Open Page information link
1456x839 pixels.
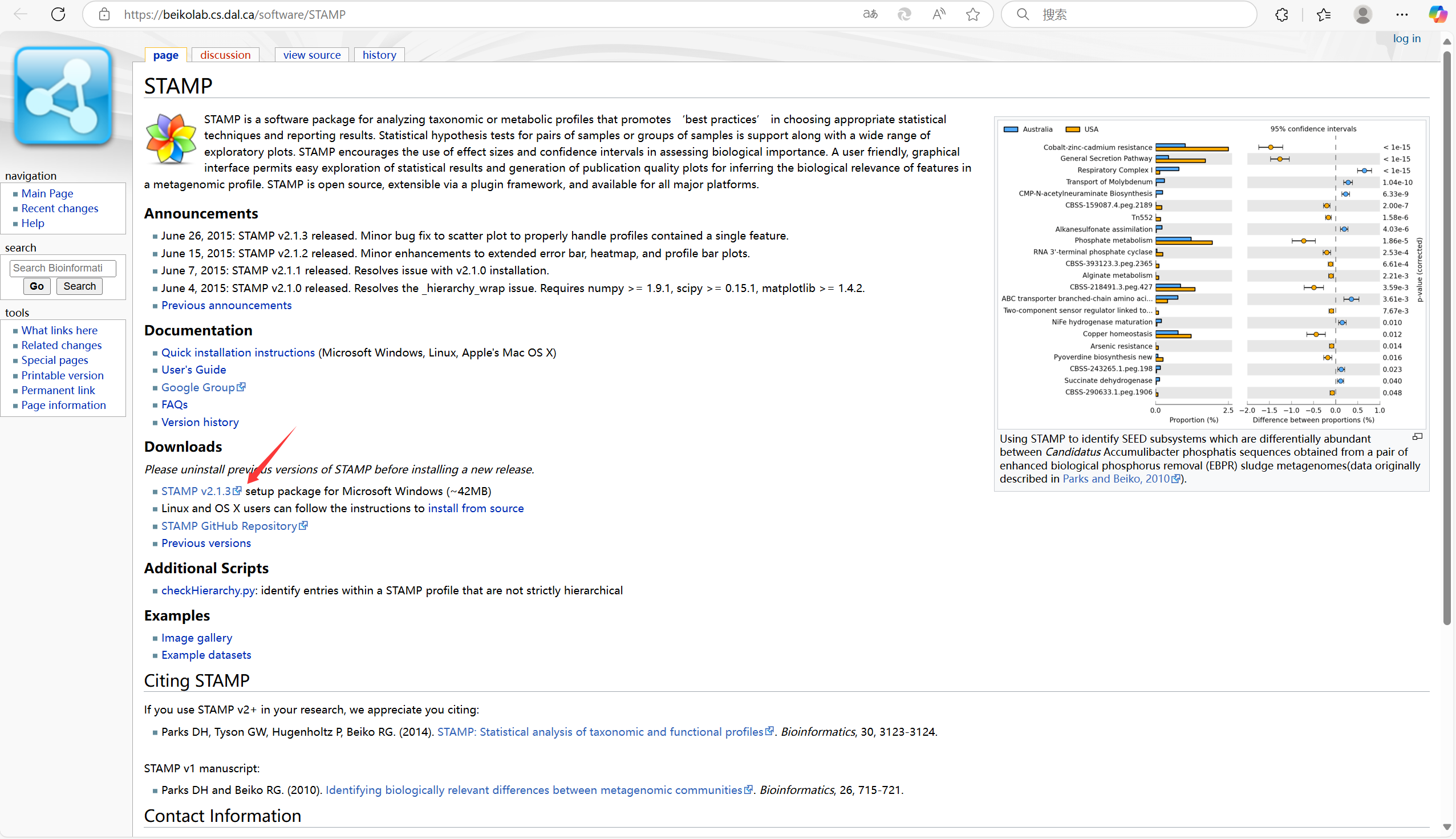pyautogui.click(x=64, y=406)
